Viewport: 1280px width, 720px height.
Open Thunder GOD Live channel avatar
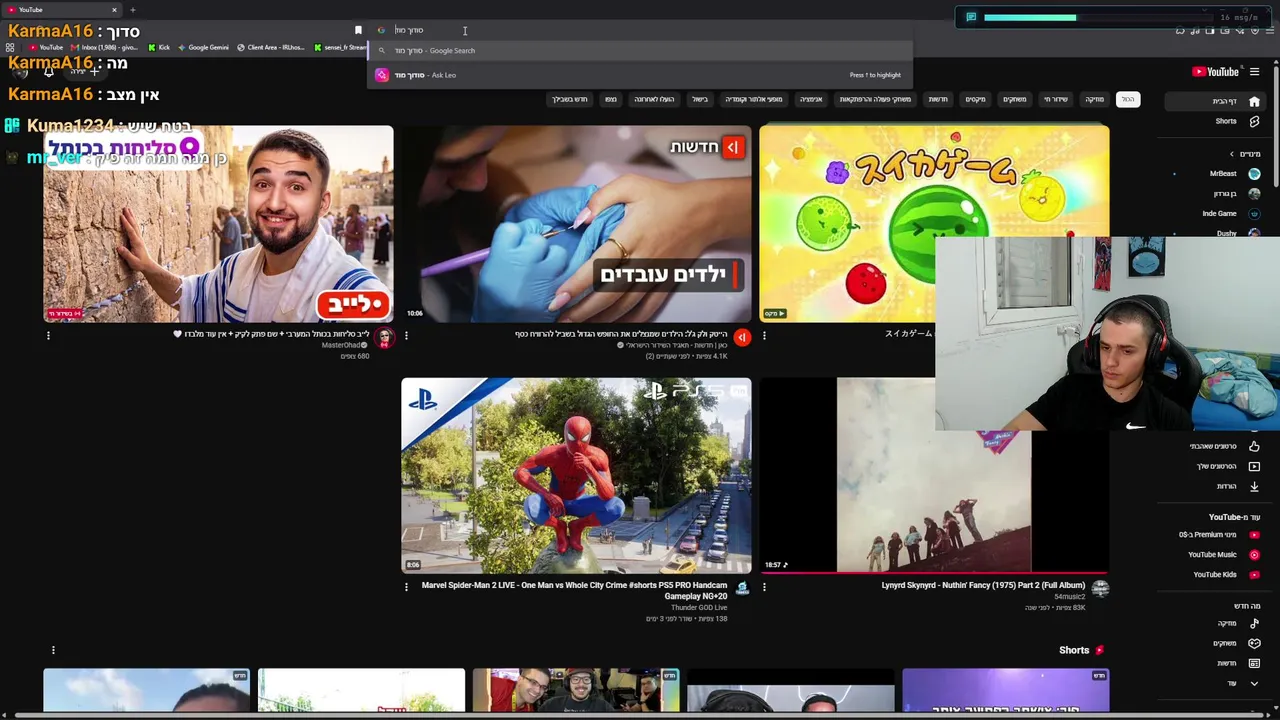pos(742,590)
